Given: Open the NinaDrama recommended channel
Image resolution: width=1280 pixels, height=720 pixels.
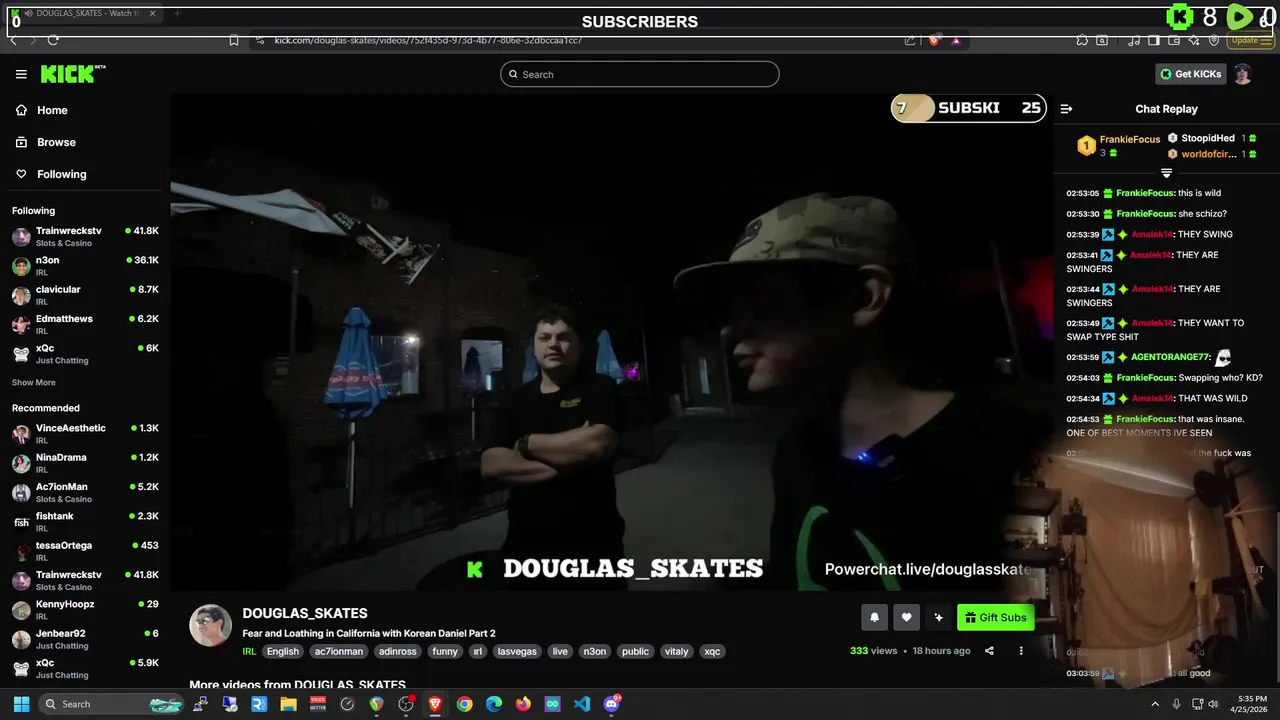Looking at the screenshot, I should pyautogui.click(x=85, y=463).
